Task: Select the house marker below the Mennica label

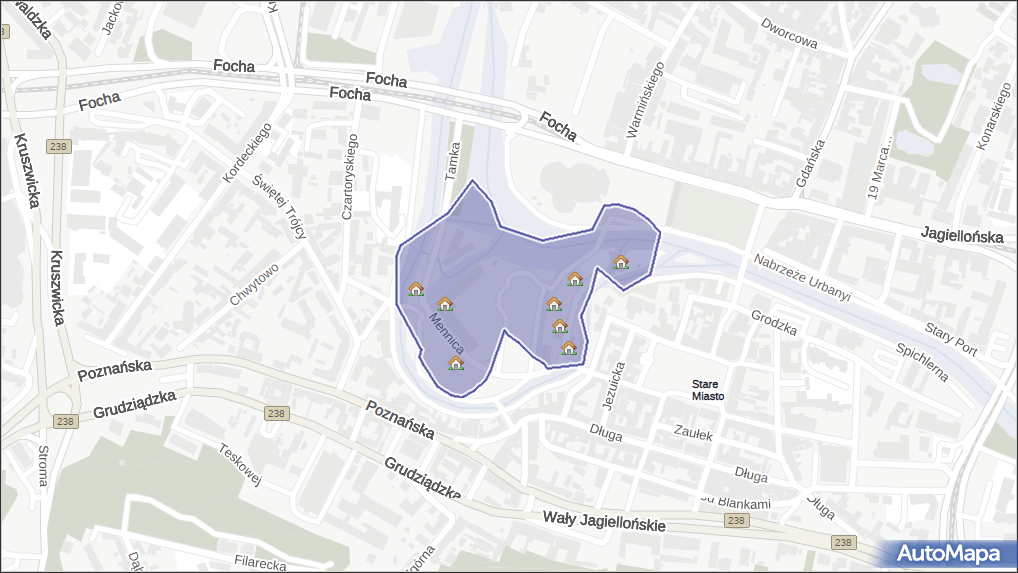Action: [456, 363]
